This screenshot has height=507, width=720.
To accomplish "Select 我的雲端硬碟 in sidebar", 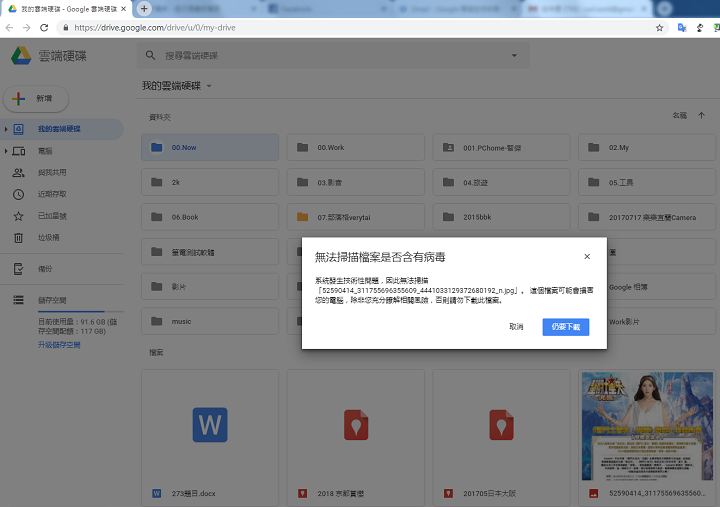I will pyautogui.click(x=62, y=129).
